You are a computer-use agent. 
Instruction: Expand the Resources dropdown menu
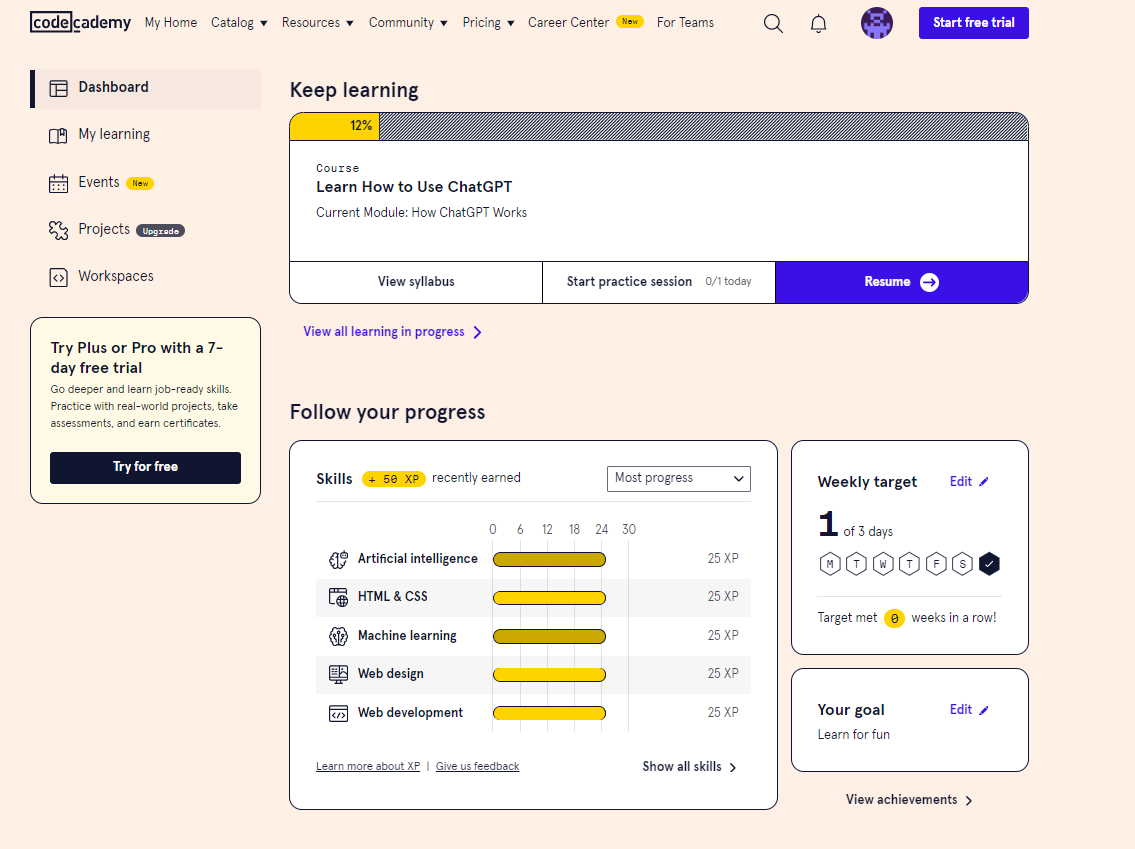pos(318,22)
